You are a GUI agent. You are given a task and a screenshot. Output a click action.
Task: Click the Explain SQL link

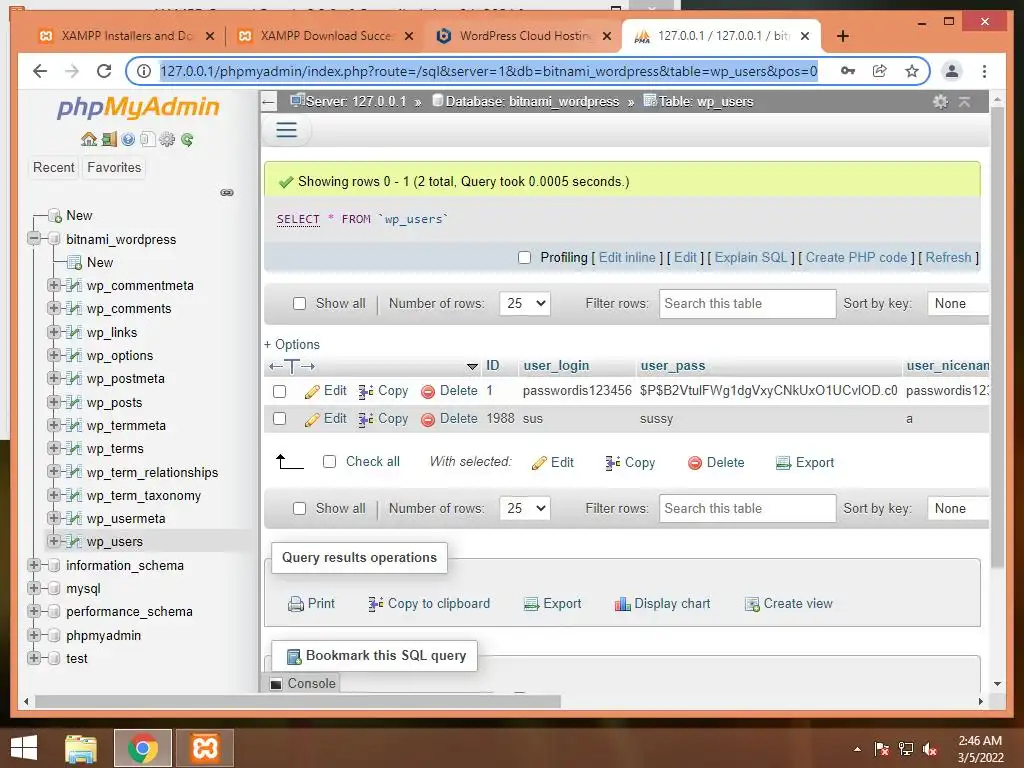(751, 257)
